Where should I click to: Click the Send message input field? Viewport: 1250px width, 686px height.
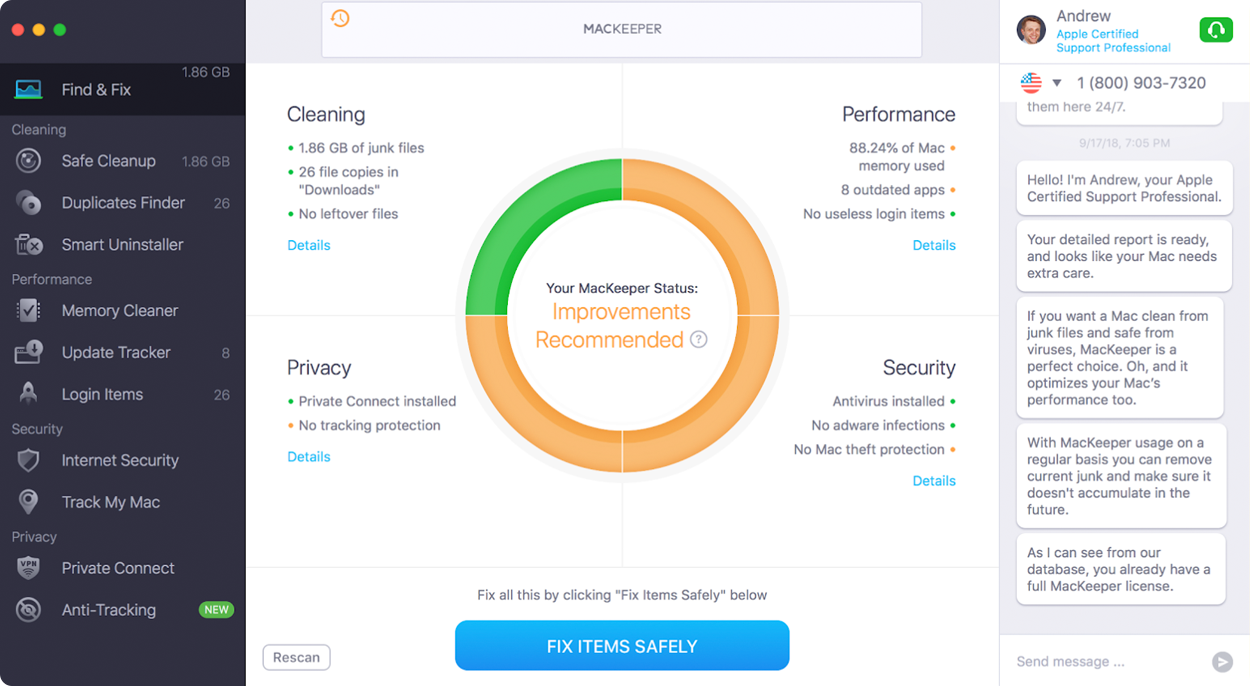pos(1105,661)
